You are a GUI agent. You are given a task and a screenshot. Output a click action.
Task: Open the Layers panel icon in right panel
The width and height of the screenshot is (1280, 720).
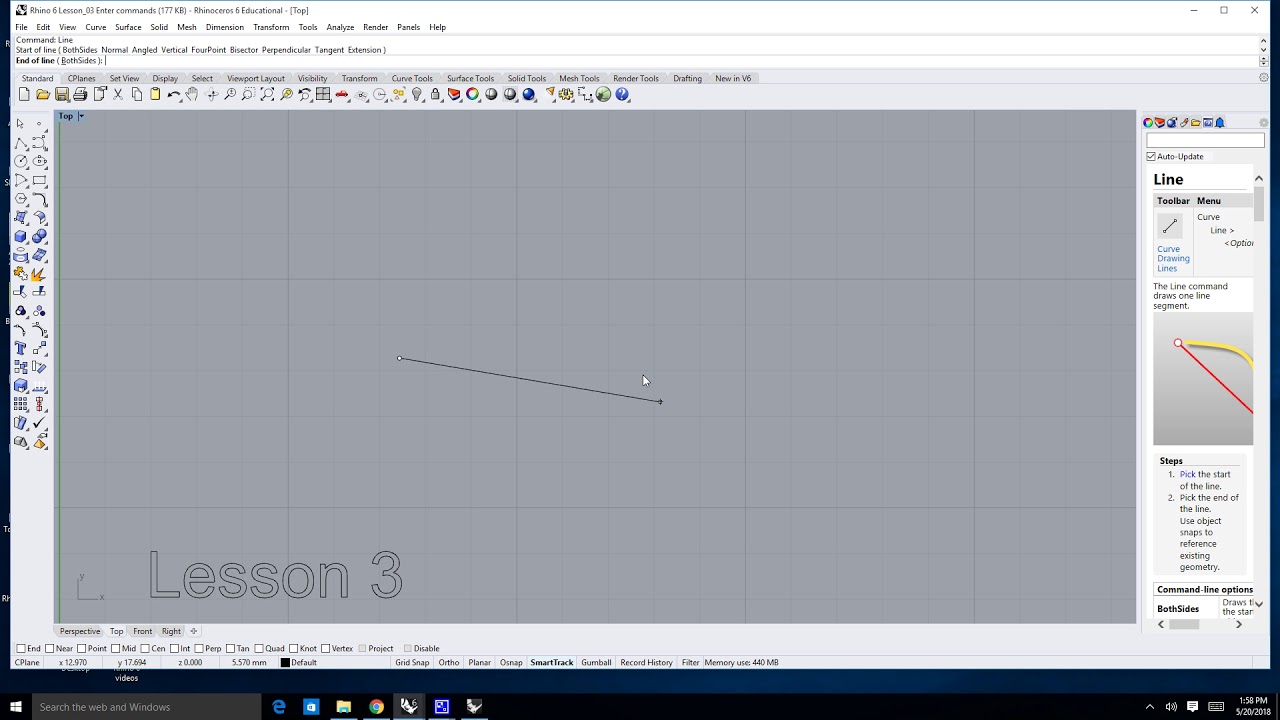point(1160,122)
